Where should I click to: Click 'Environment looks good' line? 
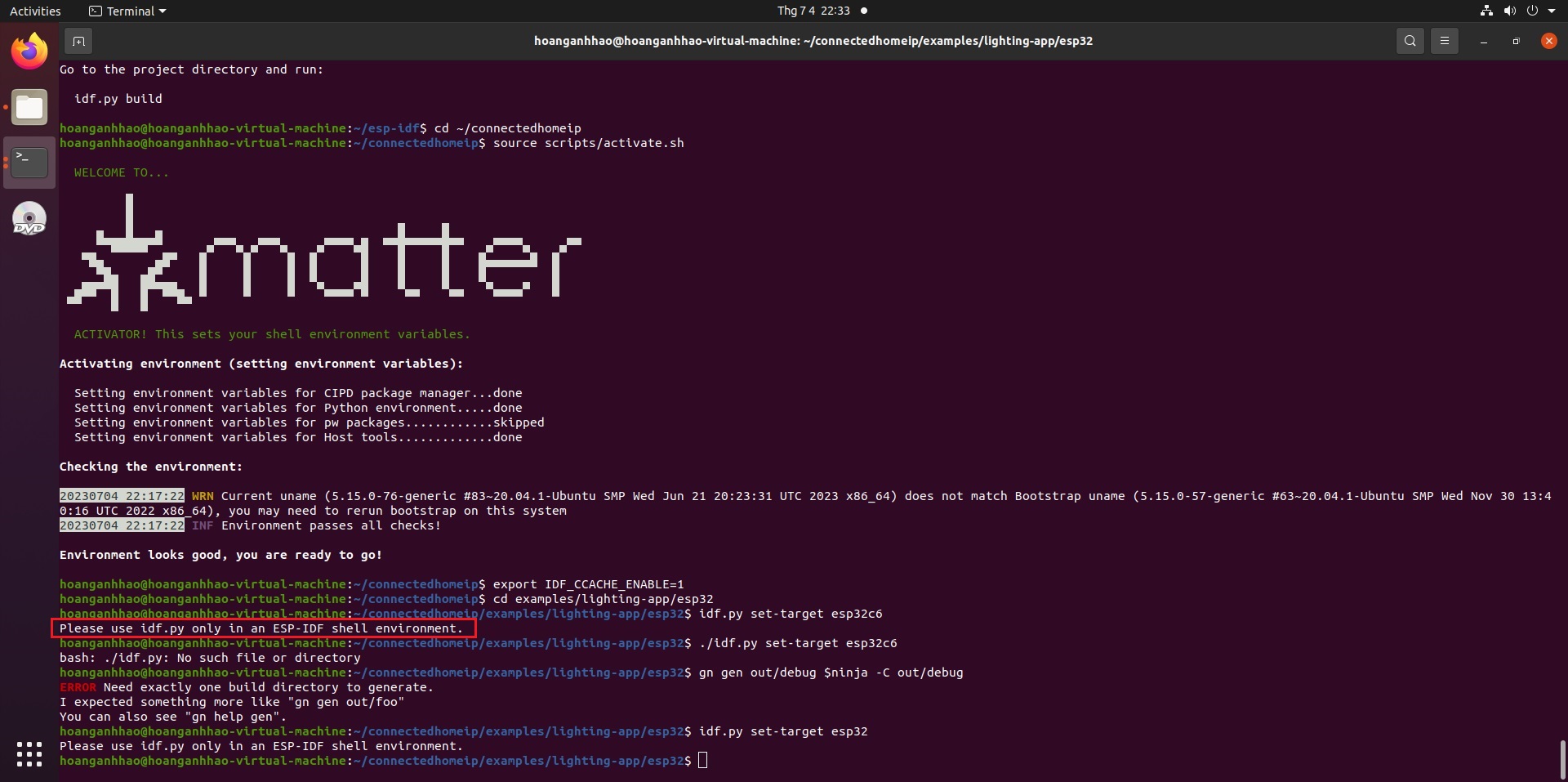(x=220, y=555)
